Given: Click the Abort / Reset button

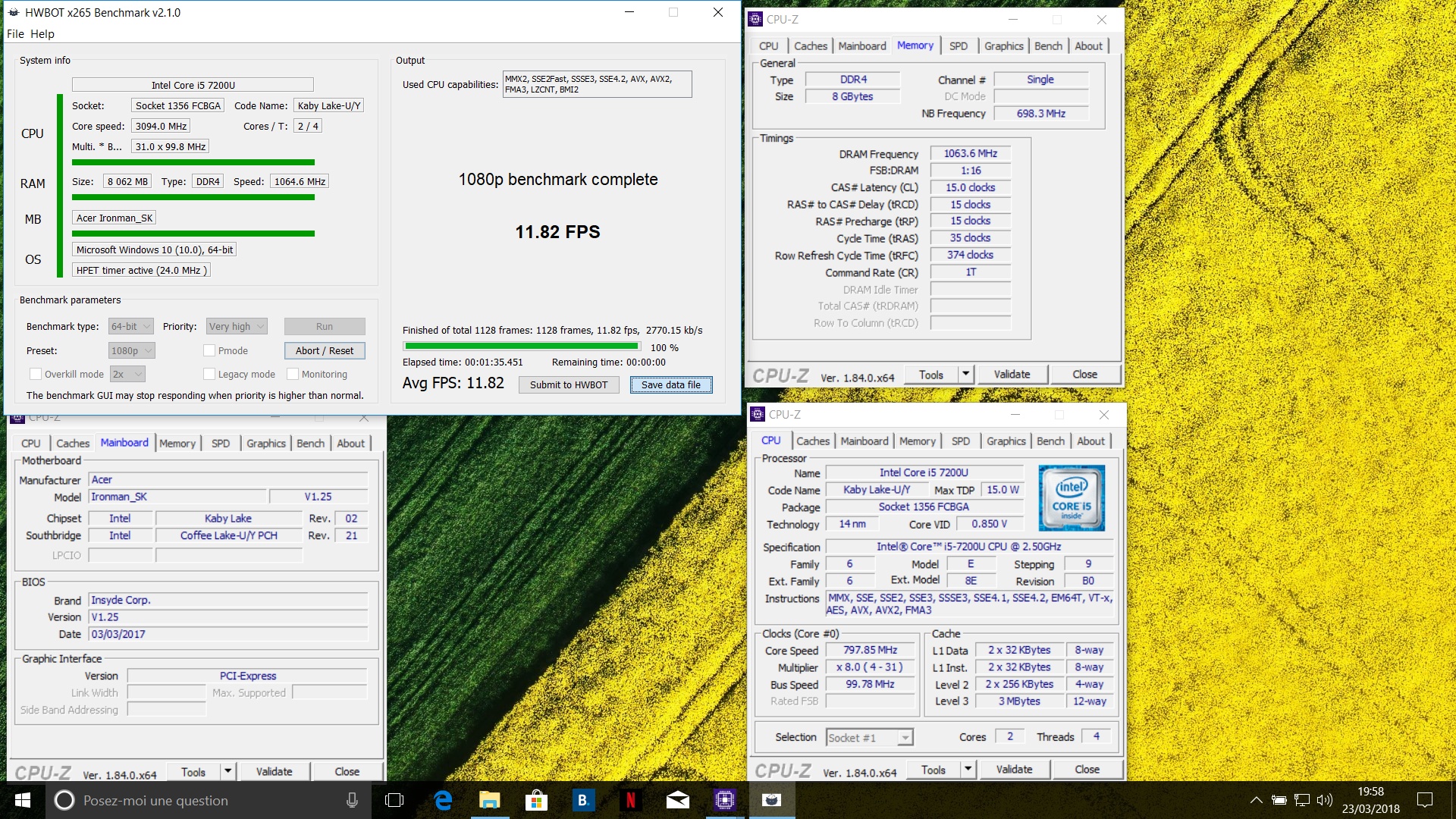Looking at the screenshot, I should click(x=325, y=350).
